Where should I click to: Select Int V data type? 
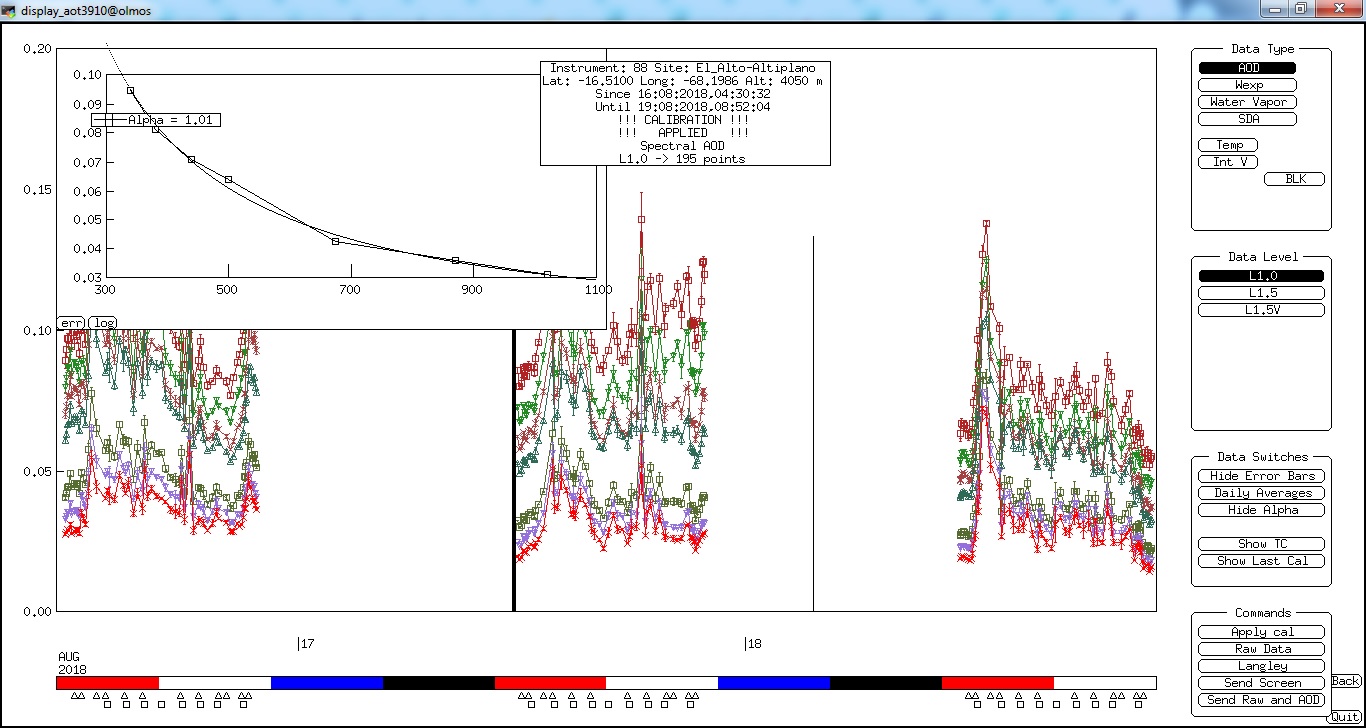point(1228,162)
